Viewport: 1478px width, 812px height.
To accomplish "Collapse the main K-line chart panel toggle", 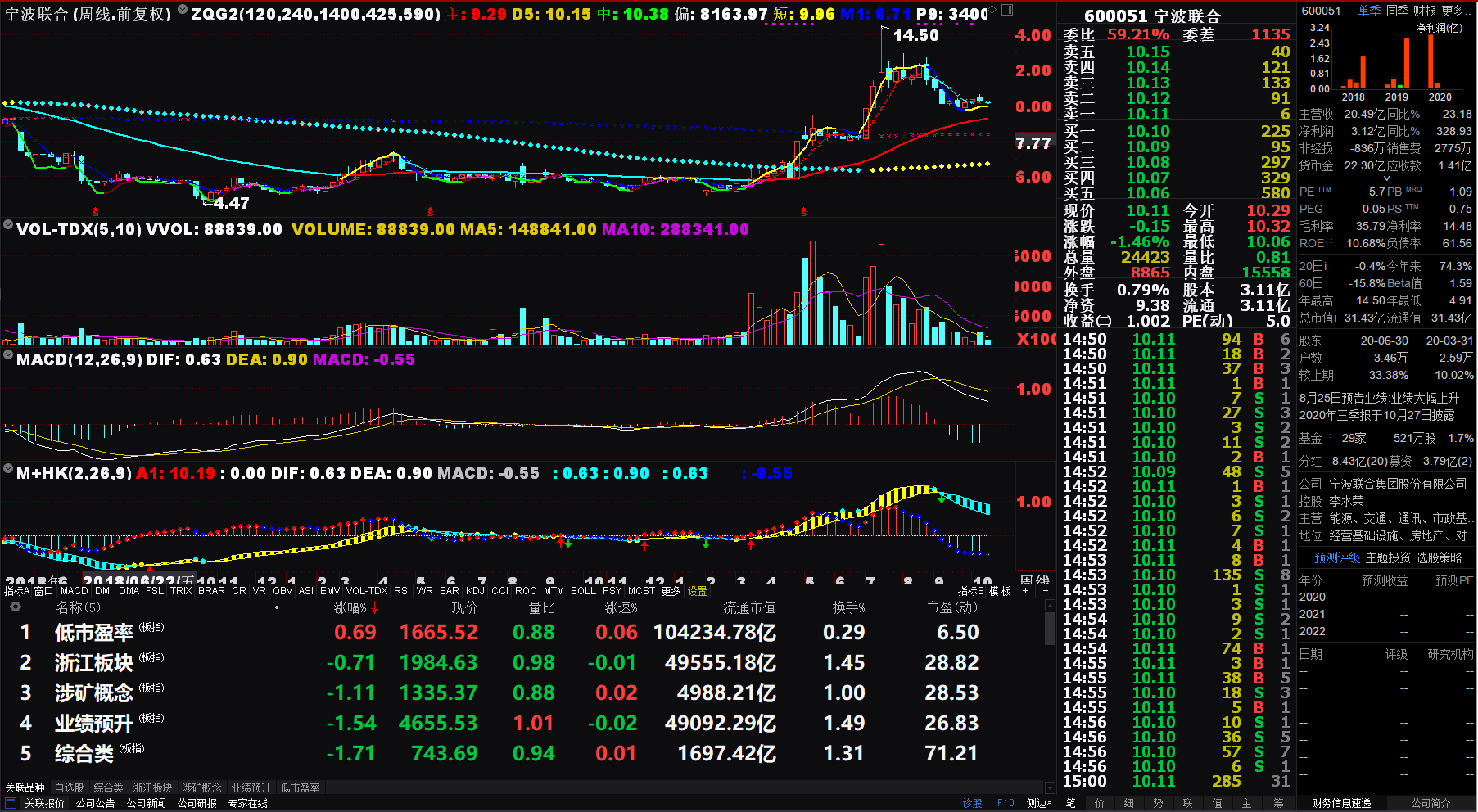I will 183,10.
